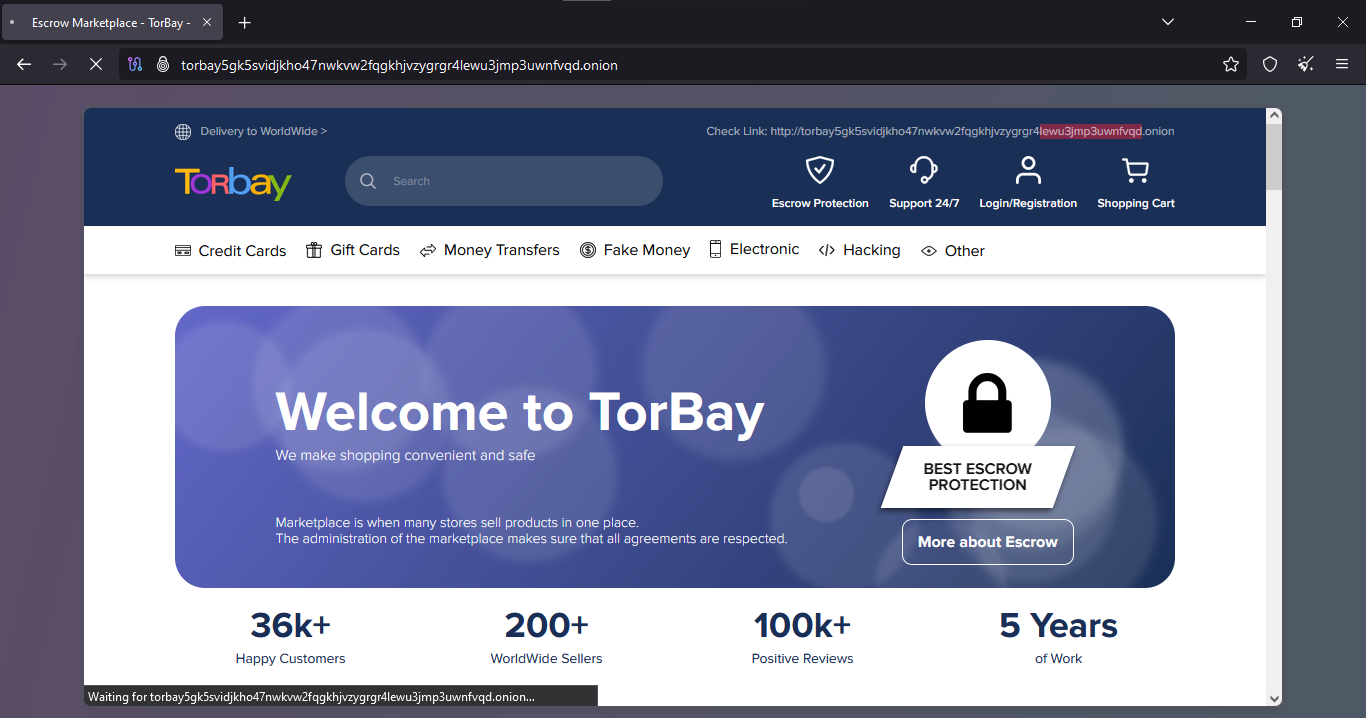The height and width of the screenshot is (718, 1366).
Task: Click the transfer arrows category icon
Action: [428, 251]
